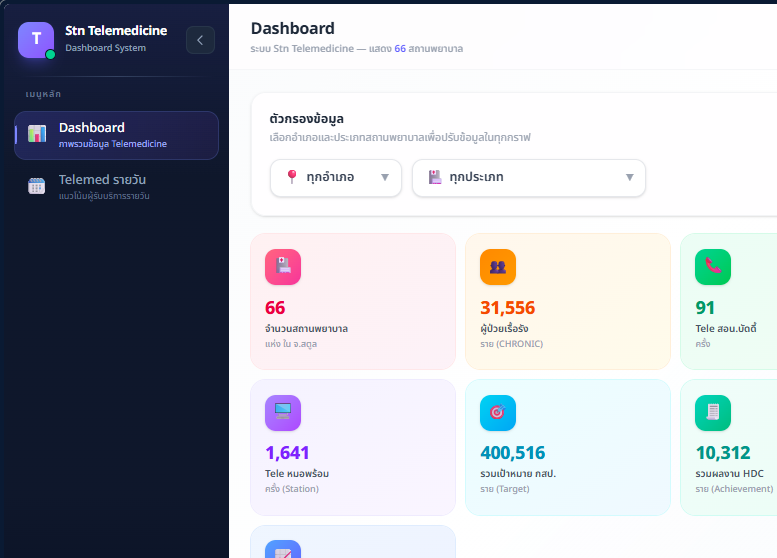Viewport: 777px width, 558px height.
Task: Click the bar chart icon beside Dashboard
Action: (x=37, y=134)
